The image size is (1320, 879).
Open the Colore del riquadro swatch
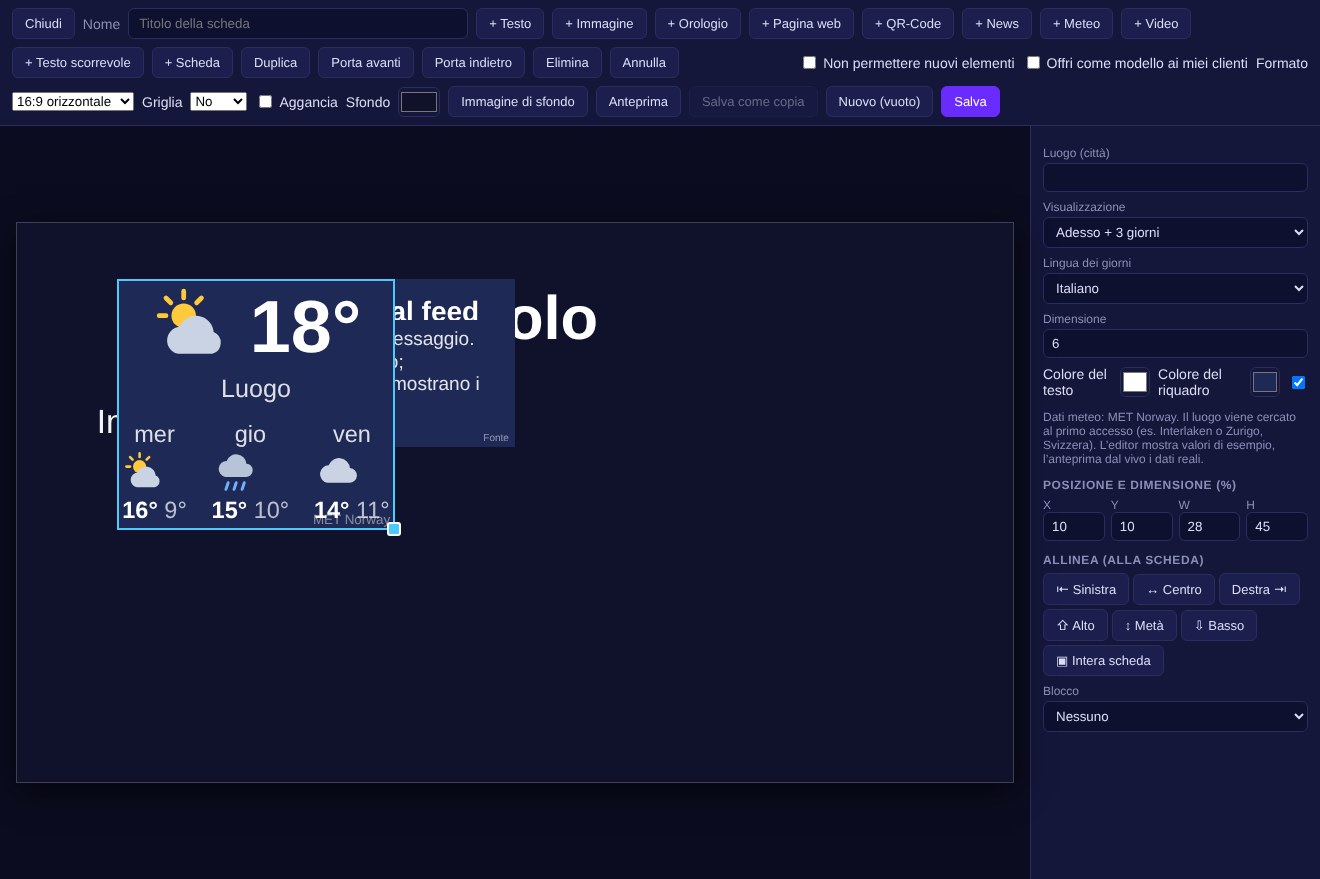1265,382
